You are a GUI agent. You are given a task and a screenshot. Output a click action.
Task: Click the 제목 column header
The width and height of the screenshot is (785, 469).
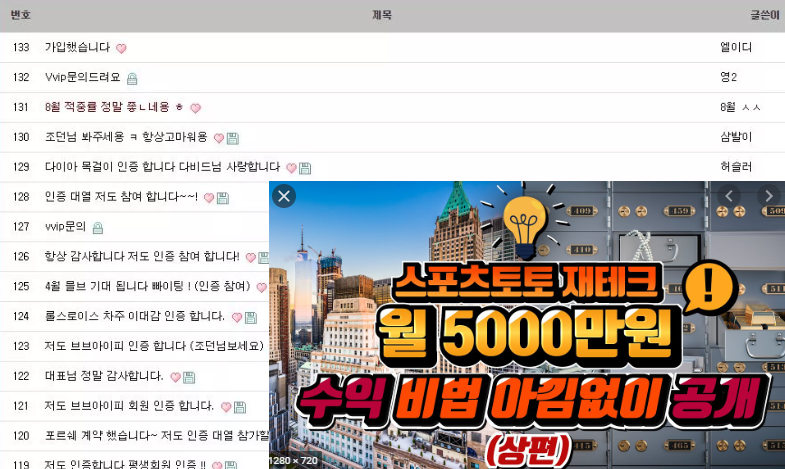coord(381,15)
